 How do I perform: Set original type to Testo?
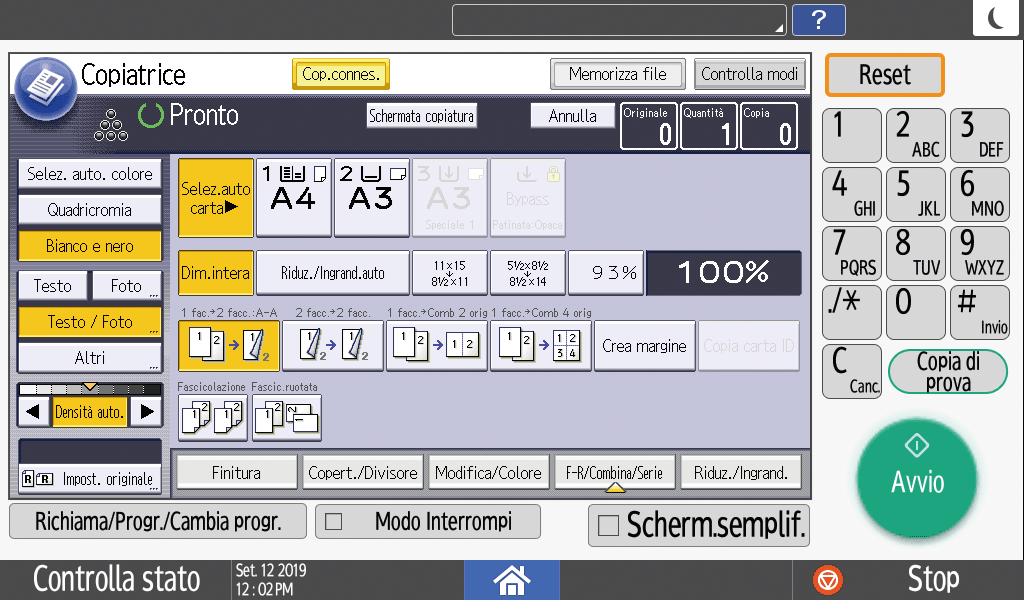tap(52, 286)
